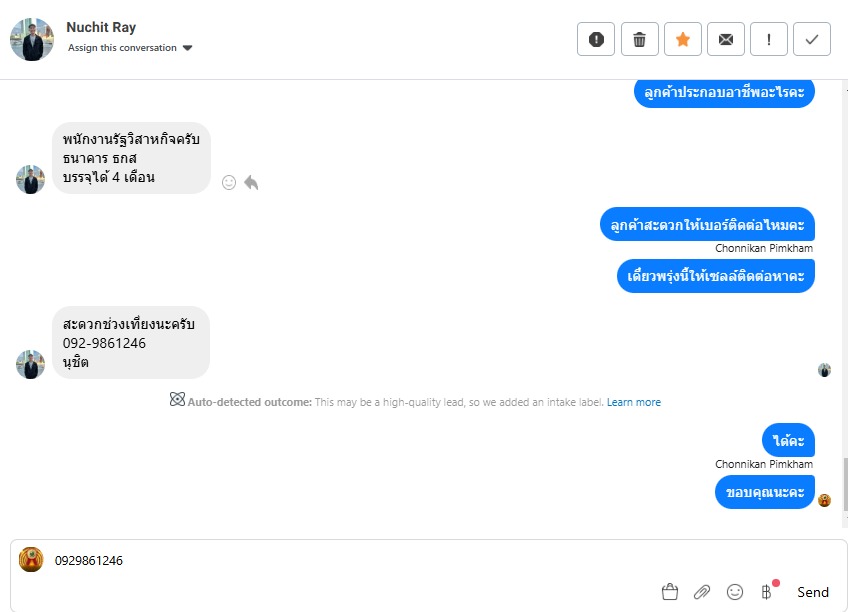The image size is (848, 612).
Task: Click the Learn more link
Action: (x=634, y=402)
